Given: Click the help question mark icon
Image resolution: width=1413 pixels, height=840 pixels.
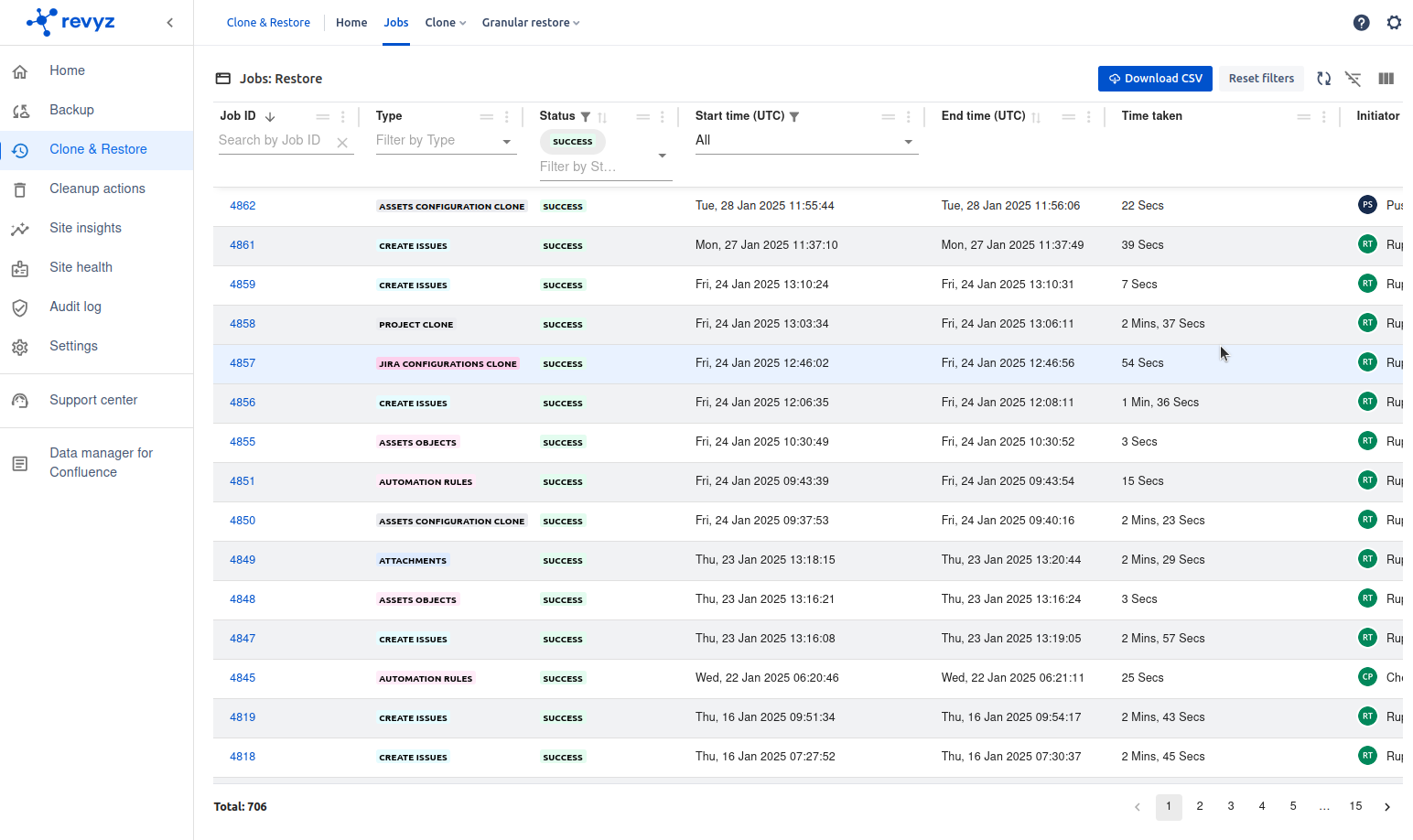Looking at the screenshot, I should click(1361, 23).
